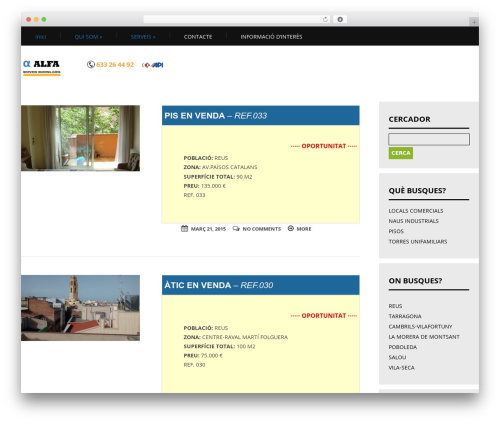
Task: Click SUPERFÍCIE TOTAL: 90 M2 text
Action: pyautogui.click(x=218, y=177)
